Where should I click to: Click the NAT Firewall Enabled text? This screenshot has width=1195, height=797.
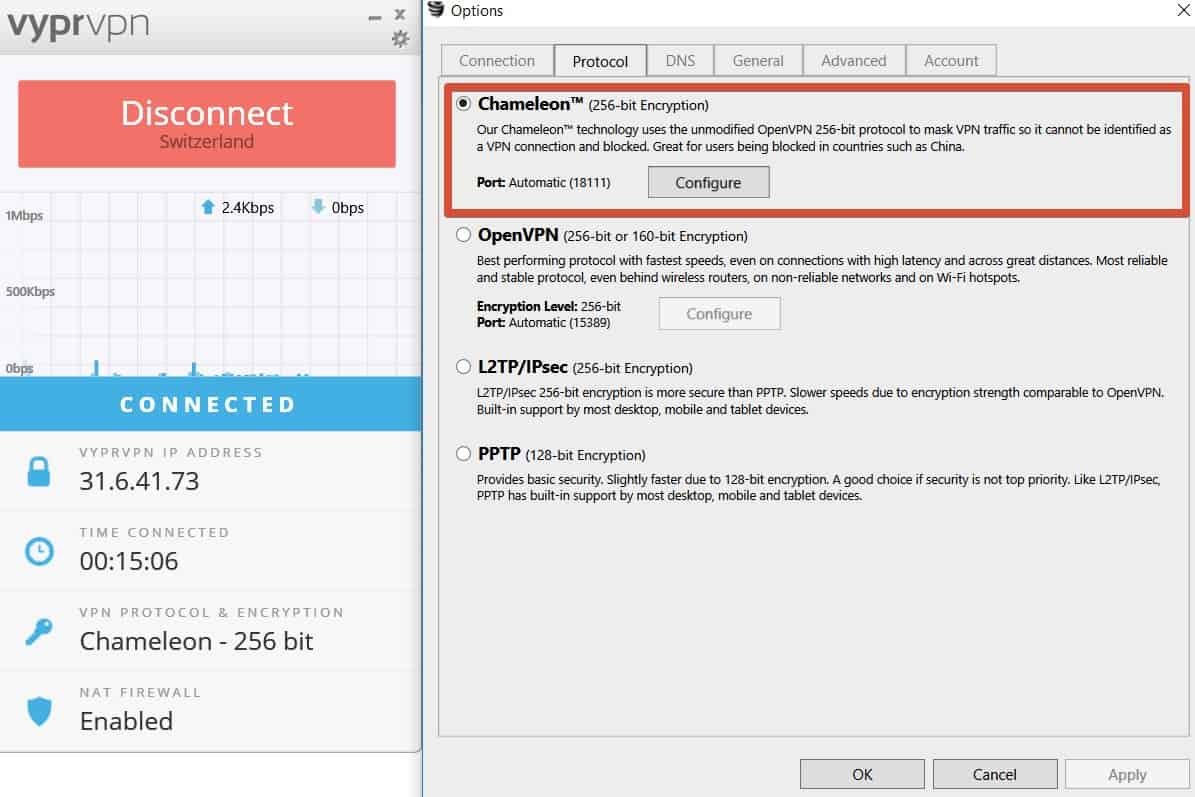(126, 721)
